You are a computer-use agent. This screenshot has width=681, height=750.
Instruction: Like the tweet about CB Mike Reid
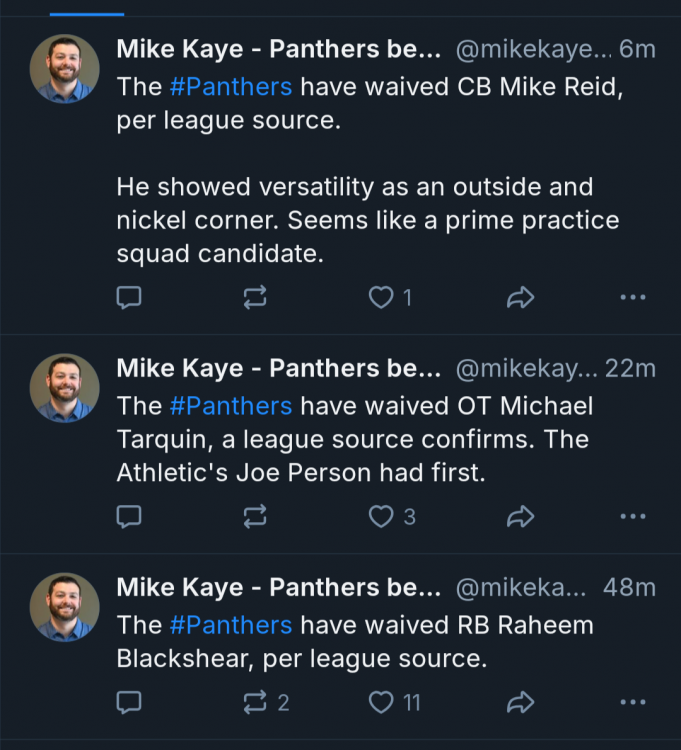tap(381, 297)
